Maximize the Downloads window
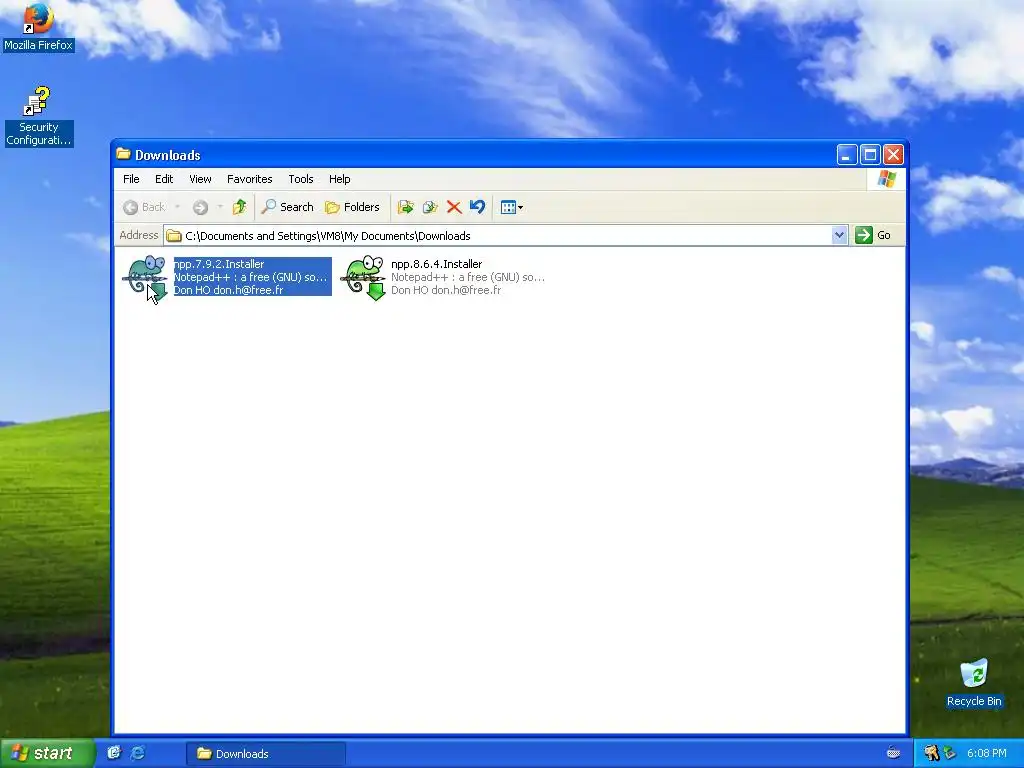 pos(870,155)
